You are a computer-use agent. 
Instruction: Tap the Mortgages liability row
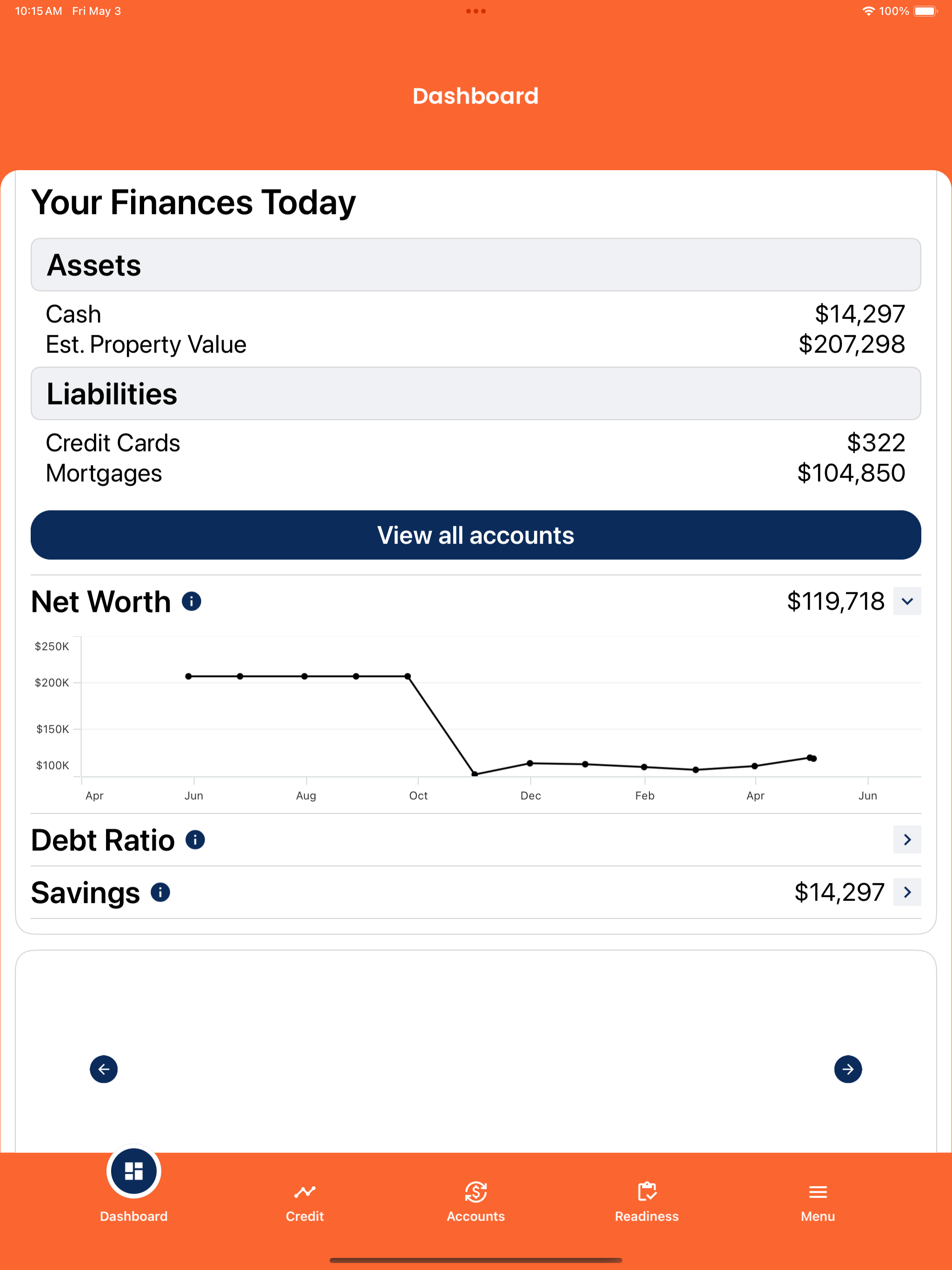476,473
